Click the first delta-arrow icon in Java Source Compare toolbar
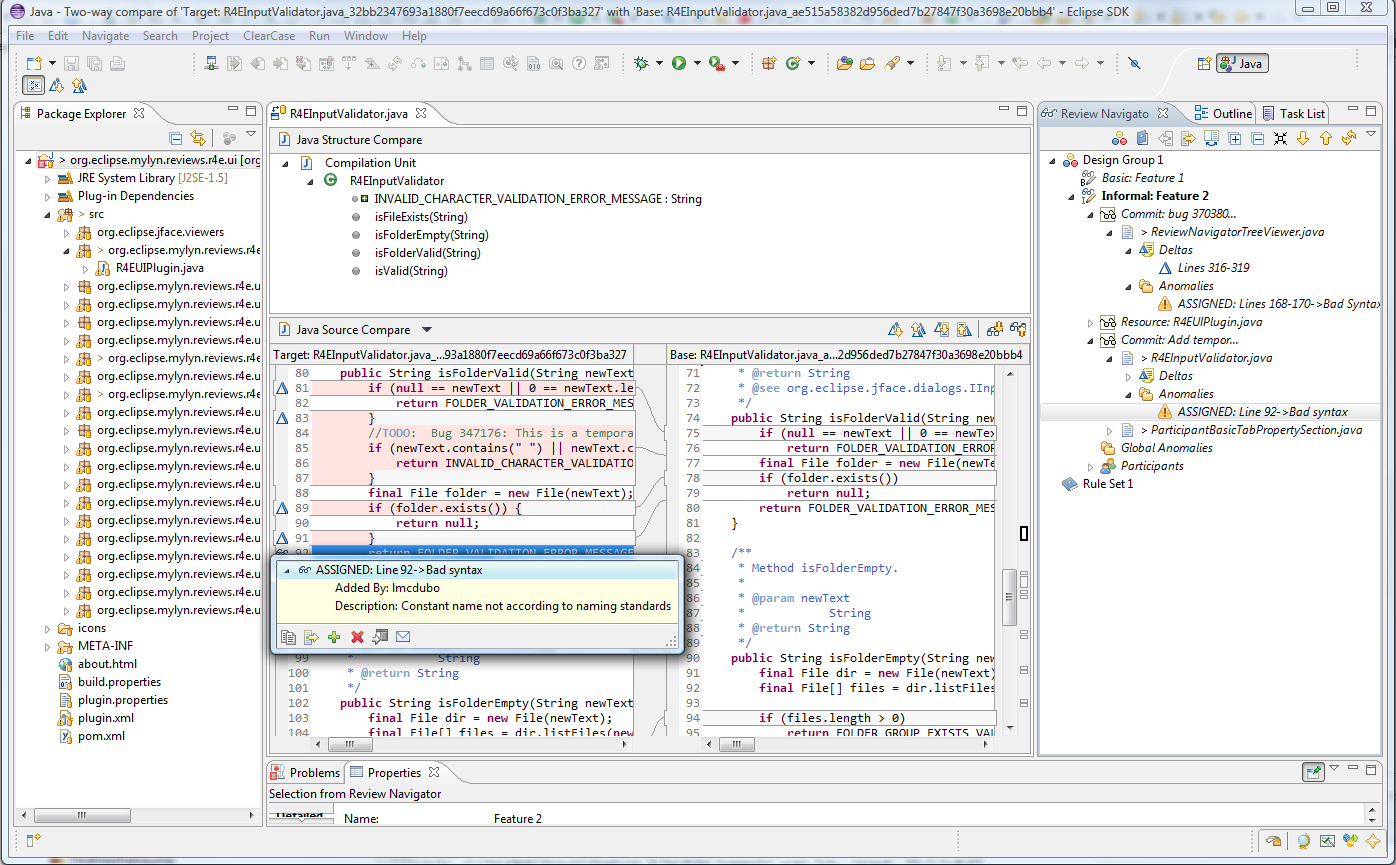The image size is (1396, 865). pyautogui.click(x=895, y=329)
